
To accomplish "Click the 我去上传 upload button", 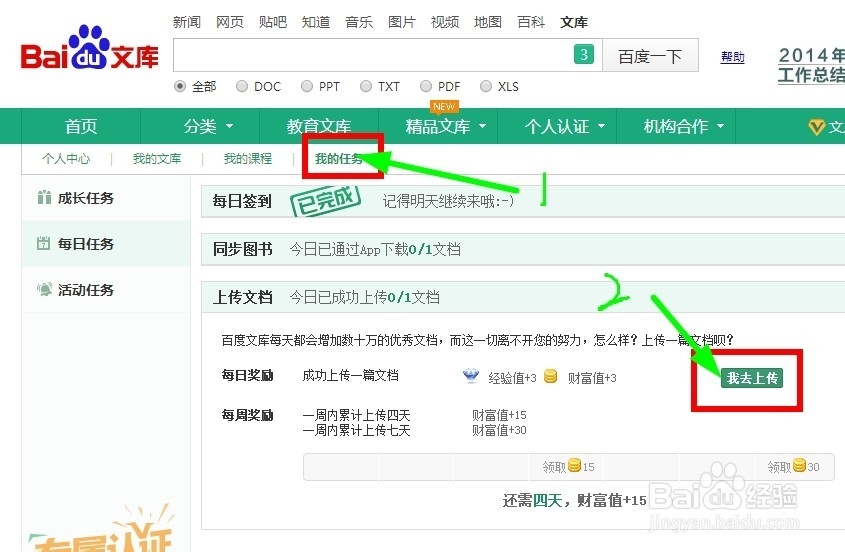I will click(752, 378).
